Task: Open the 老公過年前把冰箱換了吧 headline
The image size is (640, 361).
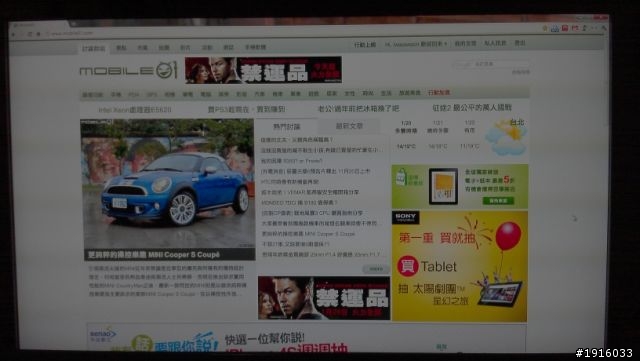Action: point(358,108)
